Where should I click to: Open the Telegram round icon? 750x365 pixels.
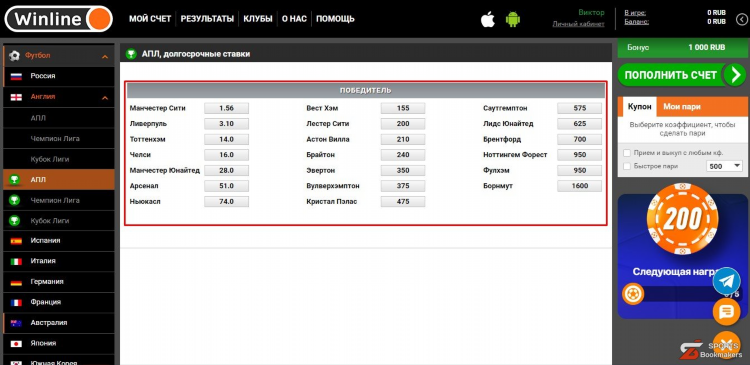(x=727, y=281)
